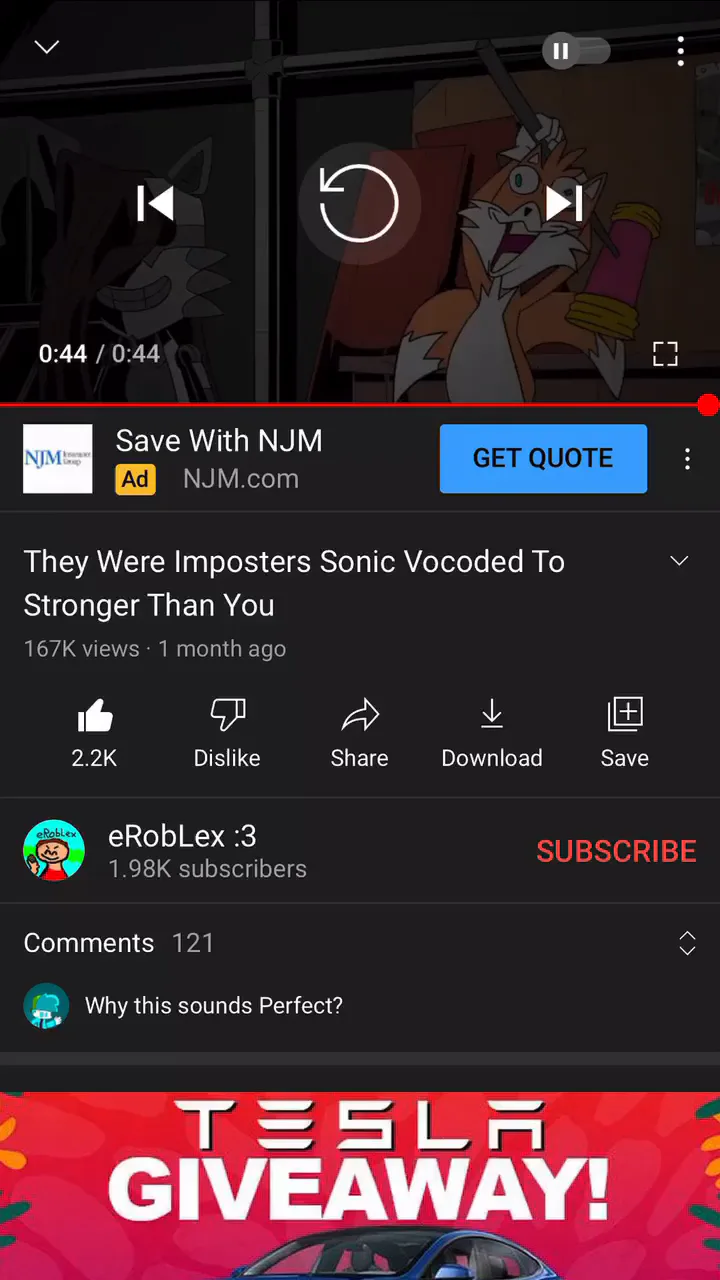Screen dimensions: 720x1280
Task: Download the video
Action: point(492,734)
